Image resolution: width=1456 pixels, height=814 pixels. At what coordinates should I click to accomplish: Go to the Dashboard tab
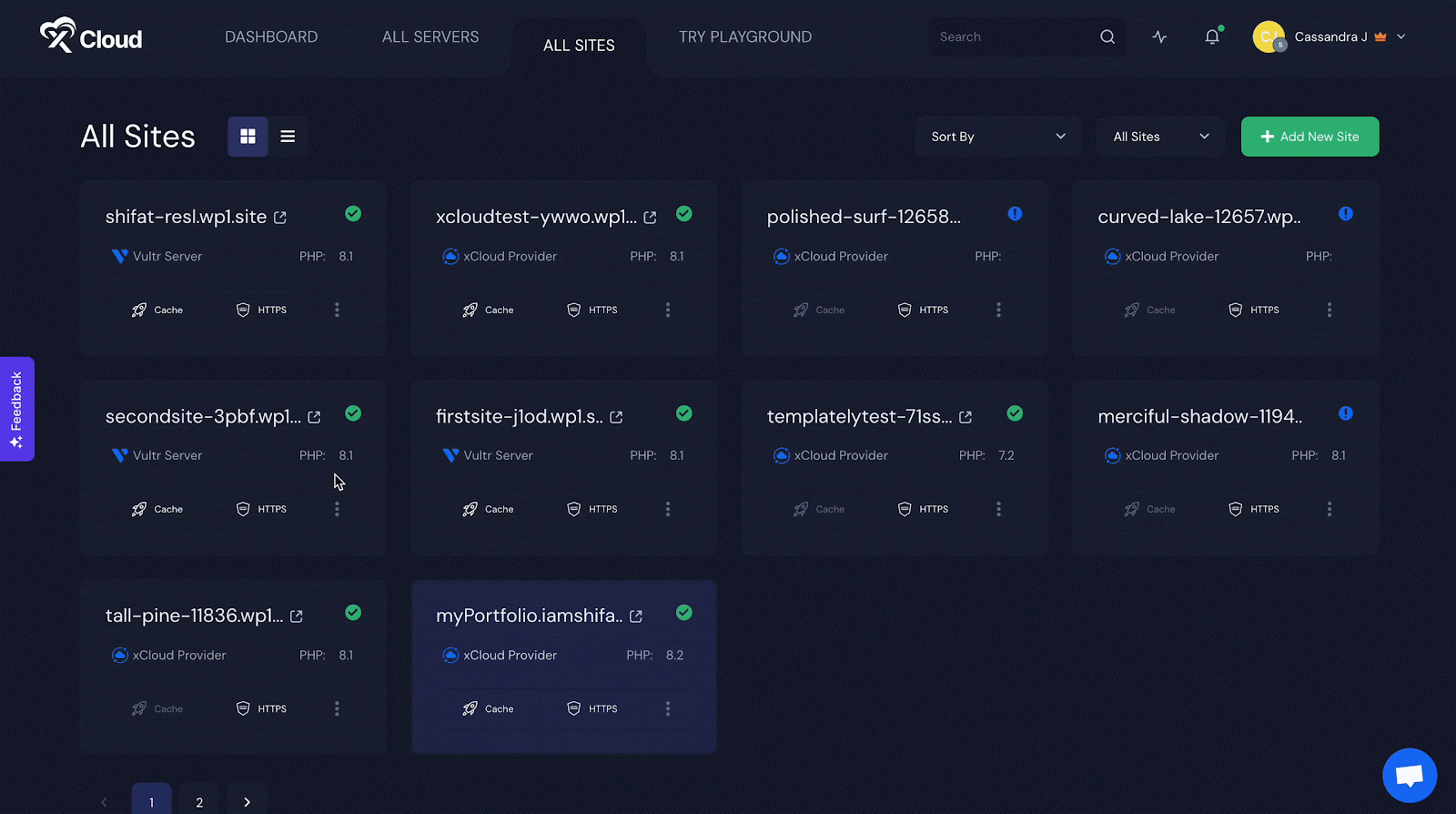coord(271,37)
